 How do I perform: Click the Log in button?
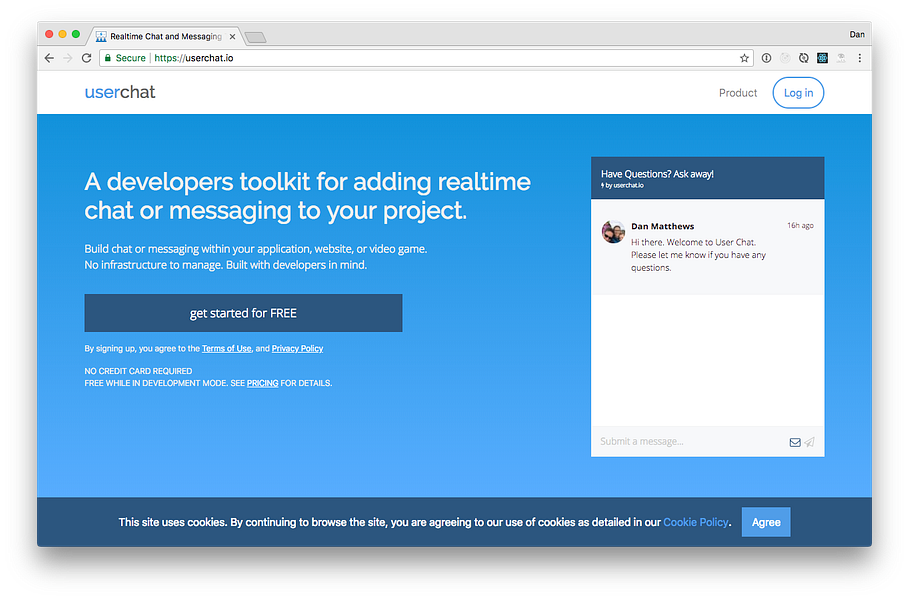coord(798,93)
